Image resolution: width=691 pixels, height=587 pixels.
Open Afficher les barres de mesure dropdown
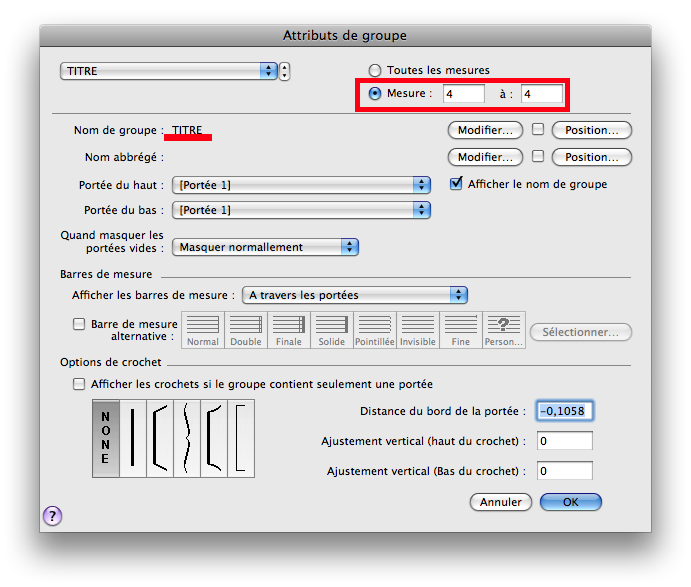[355, 295]
